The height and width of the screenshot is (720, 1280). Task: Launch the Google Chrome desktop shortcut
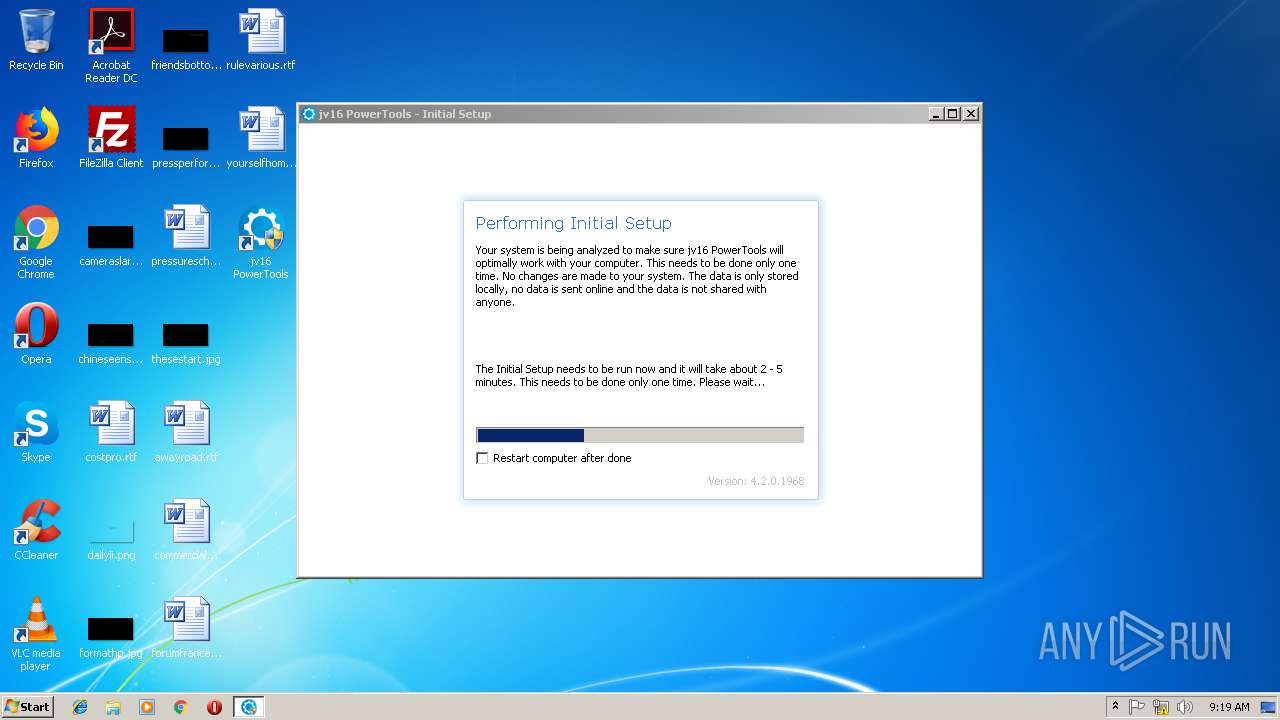(36, 242)
